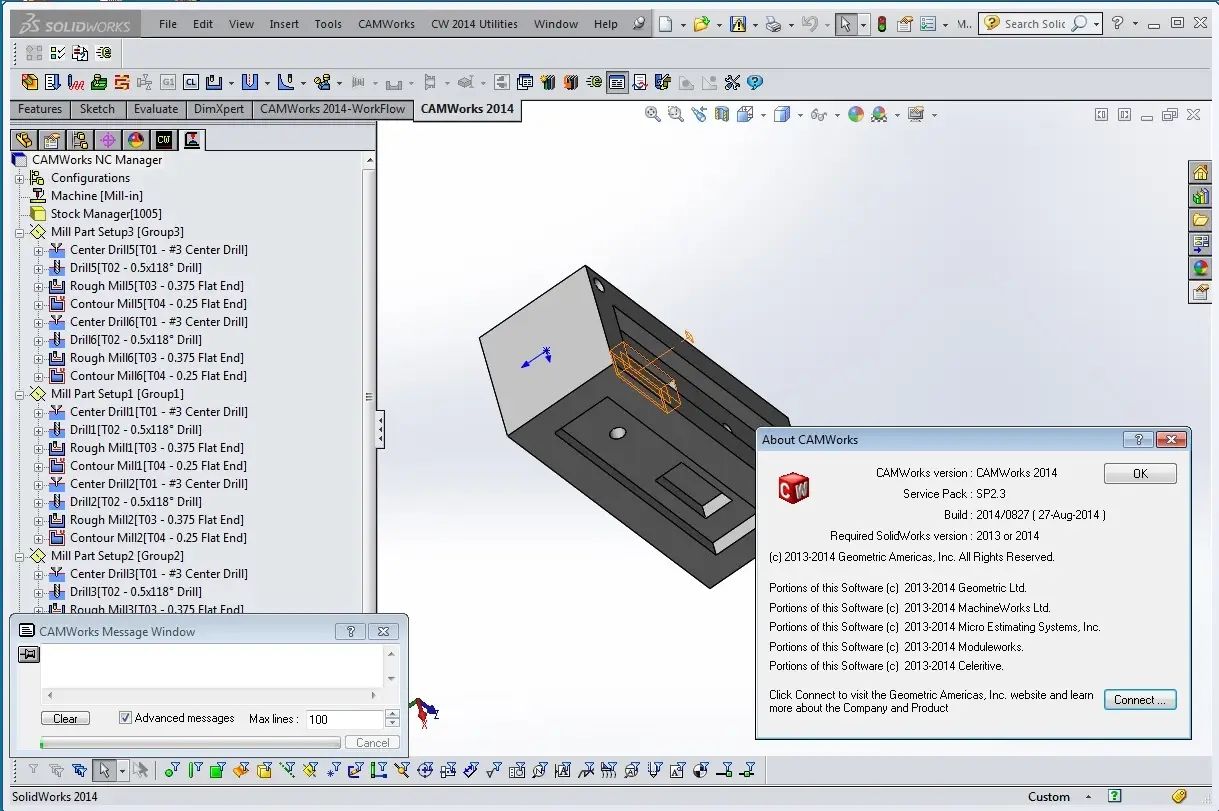Expand the Configurations tree node
Viewport: 1219px width, 811px height.
[19, 178]
